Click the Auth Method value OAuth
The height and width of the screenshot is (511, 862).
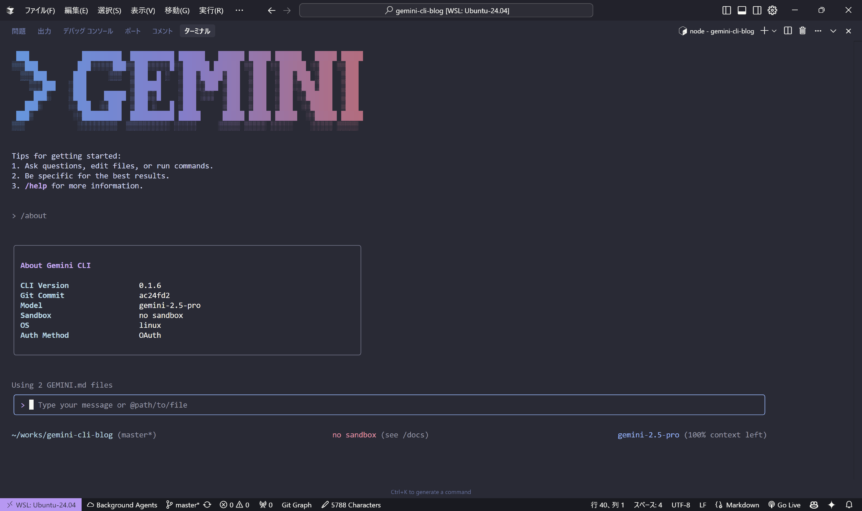coord(150,335)
